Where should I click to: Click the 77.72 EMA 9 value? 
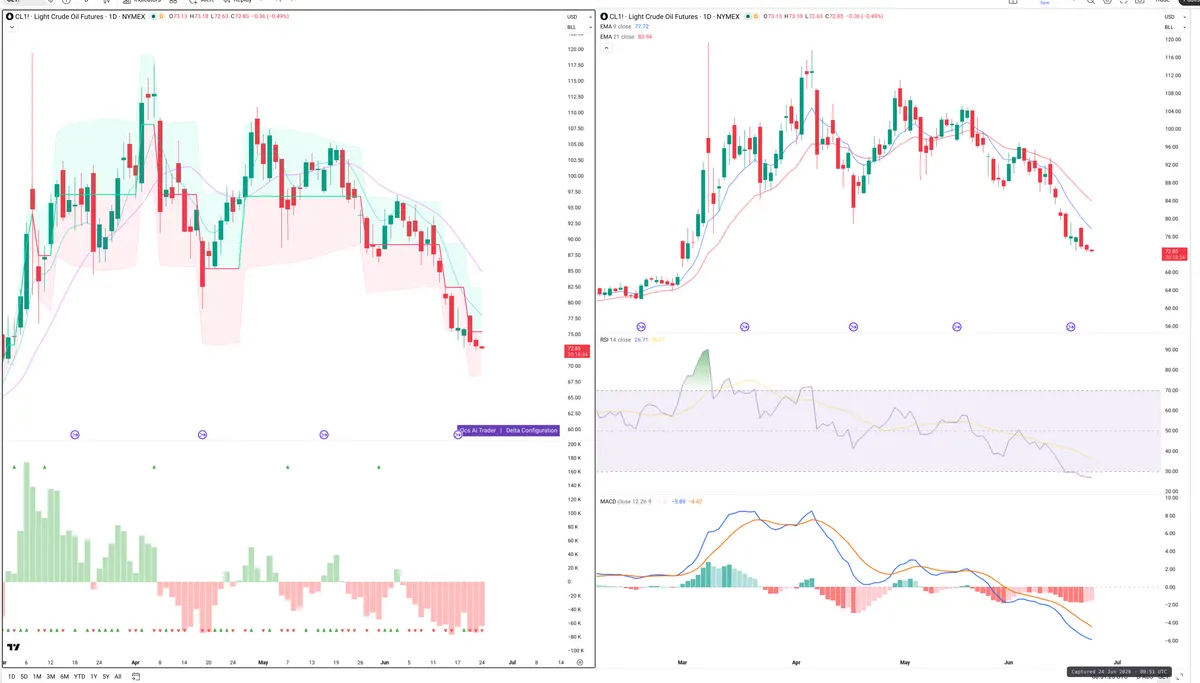pos(642,27)
